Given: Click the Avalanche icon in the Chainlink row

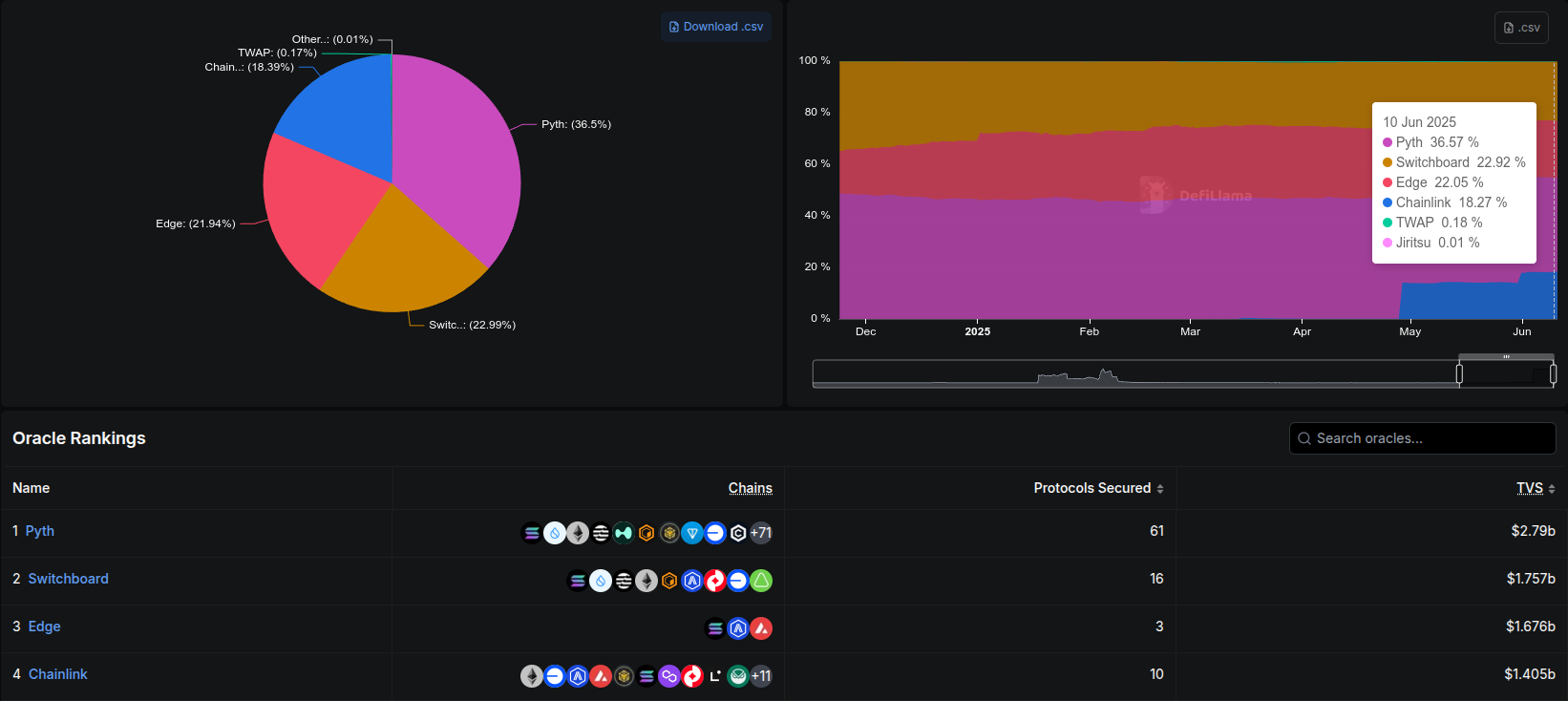Looking at the screenshot, I should click(601, 676).
